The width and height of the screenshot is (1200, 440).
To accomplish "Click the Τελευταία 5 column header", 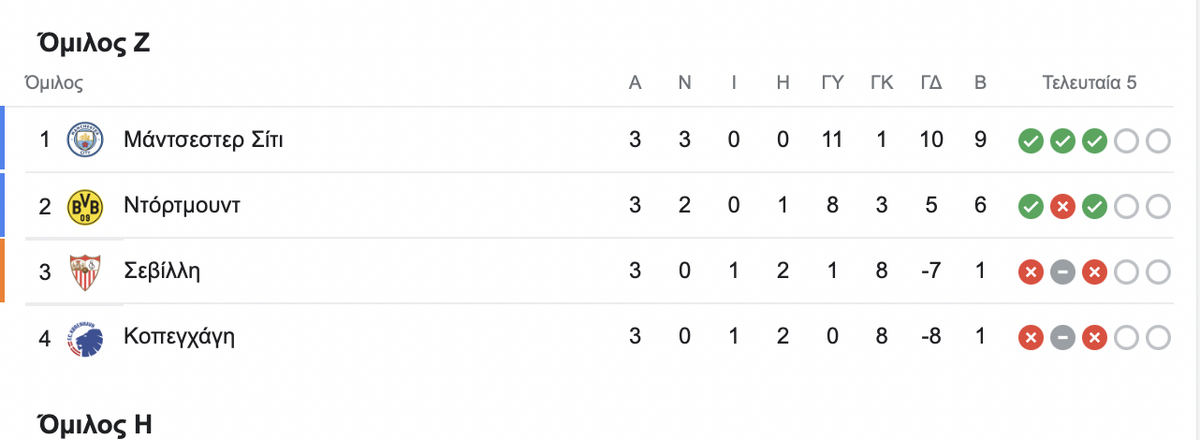I will point(1089,83).
